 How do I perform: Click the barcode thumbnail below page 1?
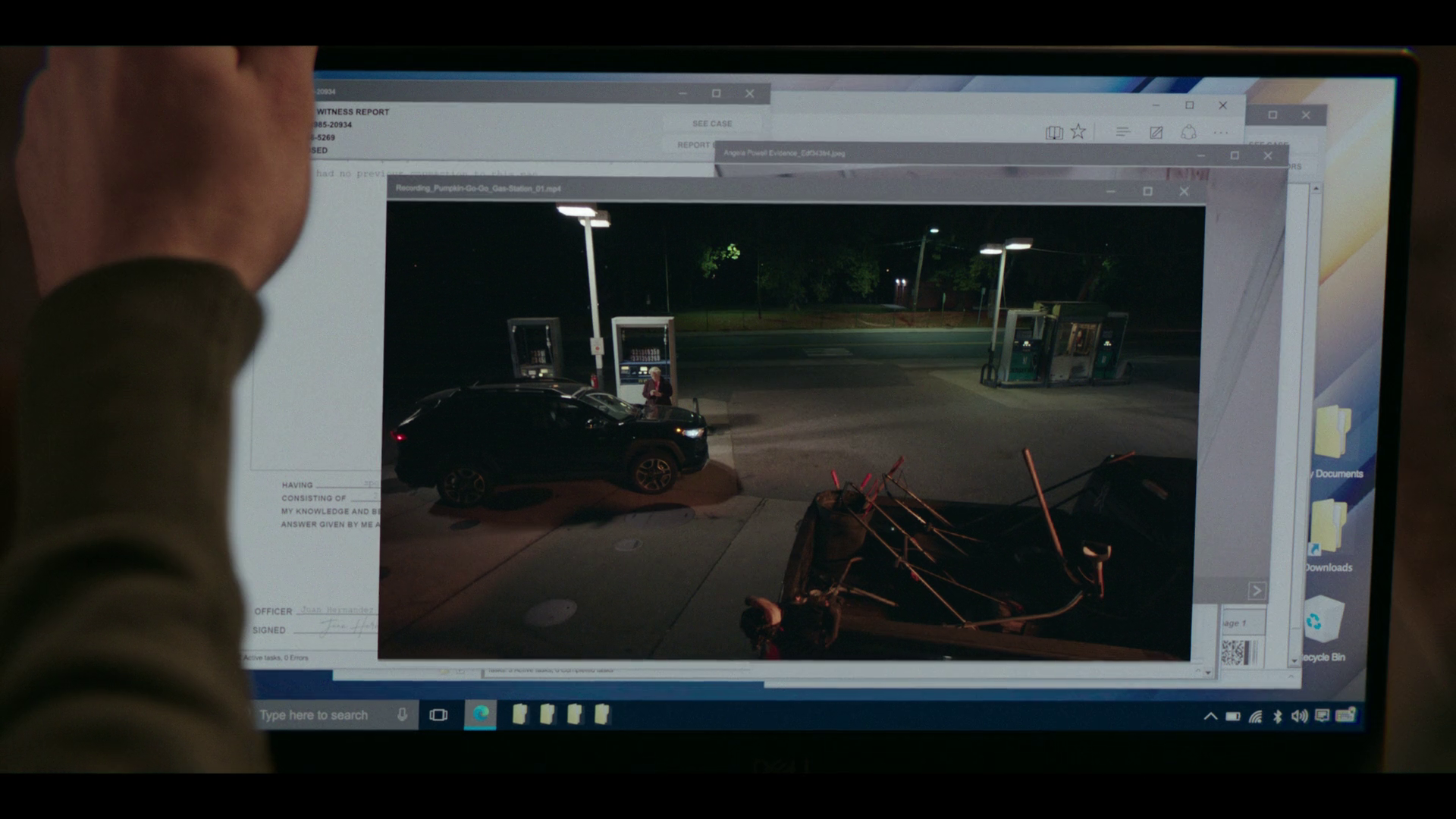(1239, 652)
